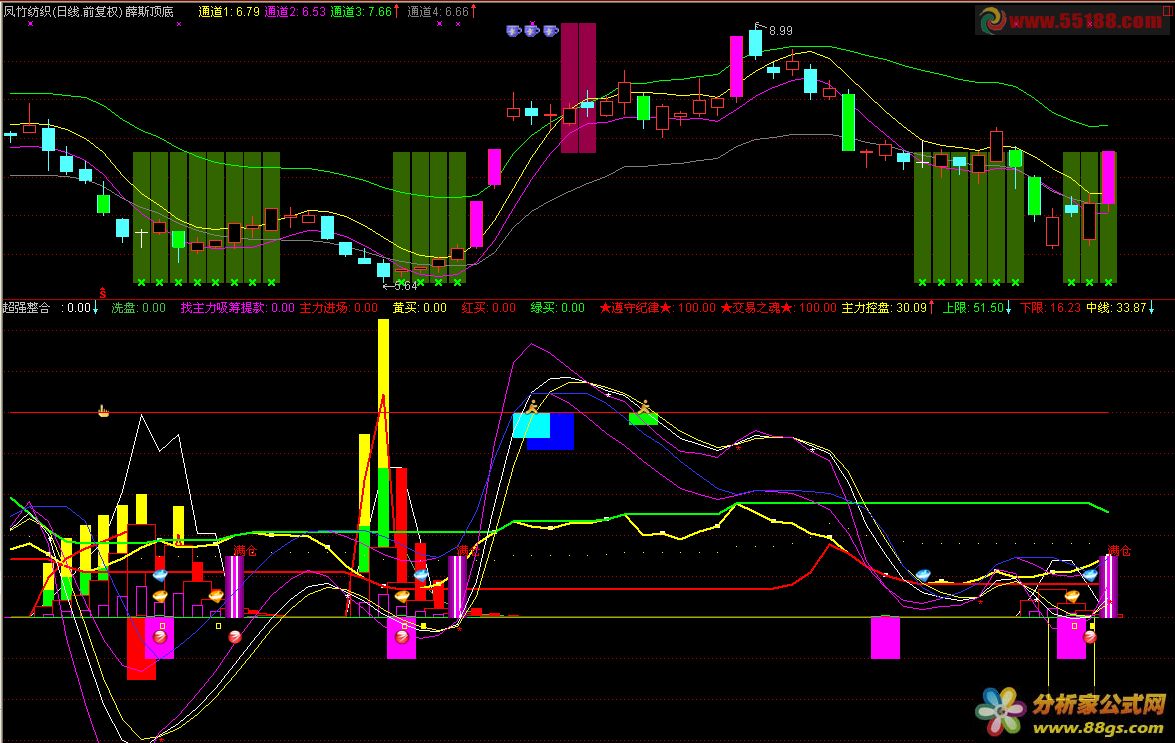Click the large magenta sell-zone bar in the price chart
The width and height of the screenshot is (1175, 743).
click(x=579, y=88)
